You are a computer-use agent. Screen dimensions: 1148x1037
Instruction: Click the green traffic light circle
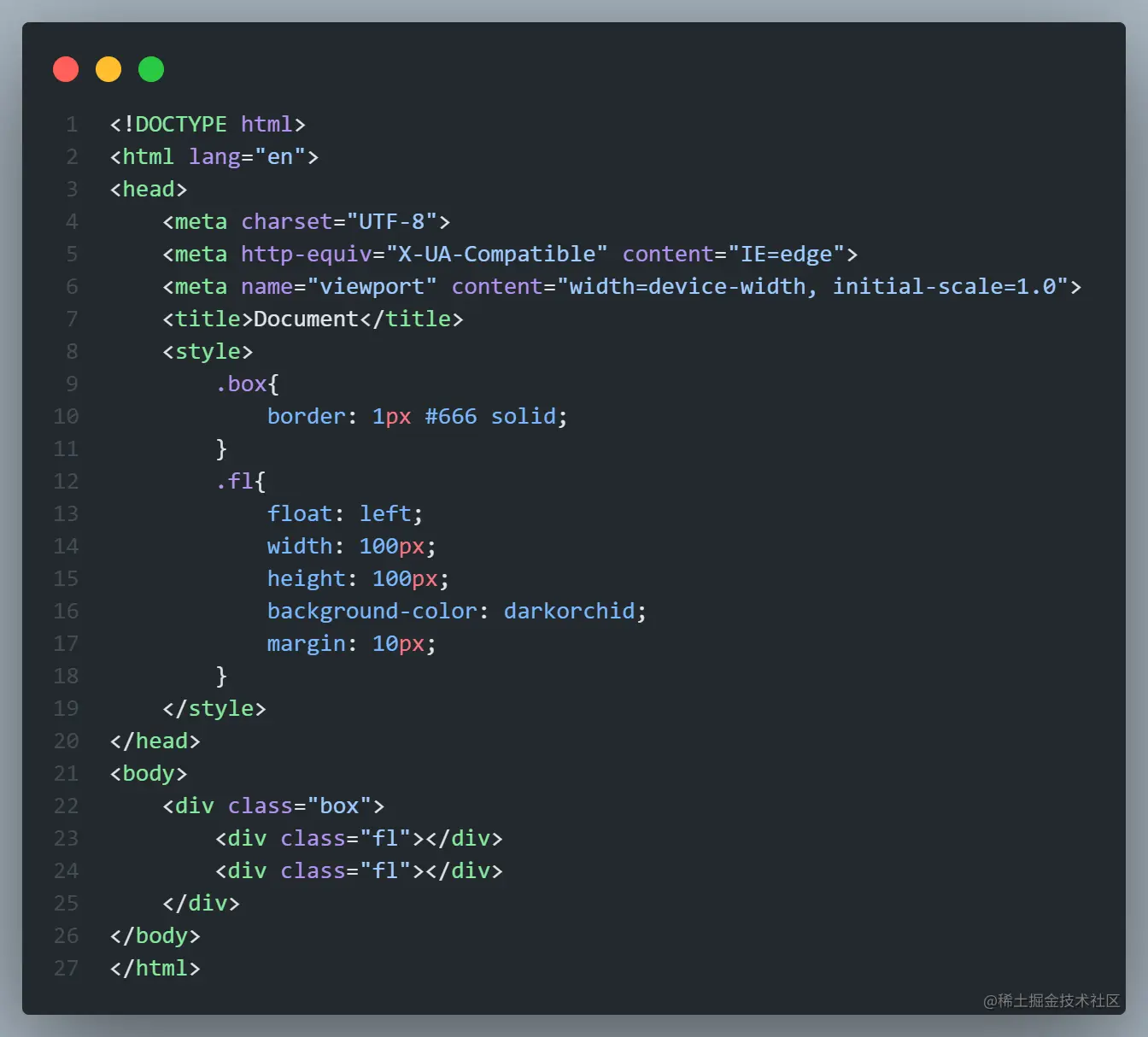[x=151, y=69]
